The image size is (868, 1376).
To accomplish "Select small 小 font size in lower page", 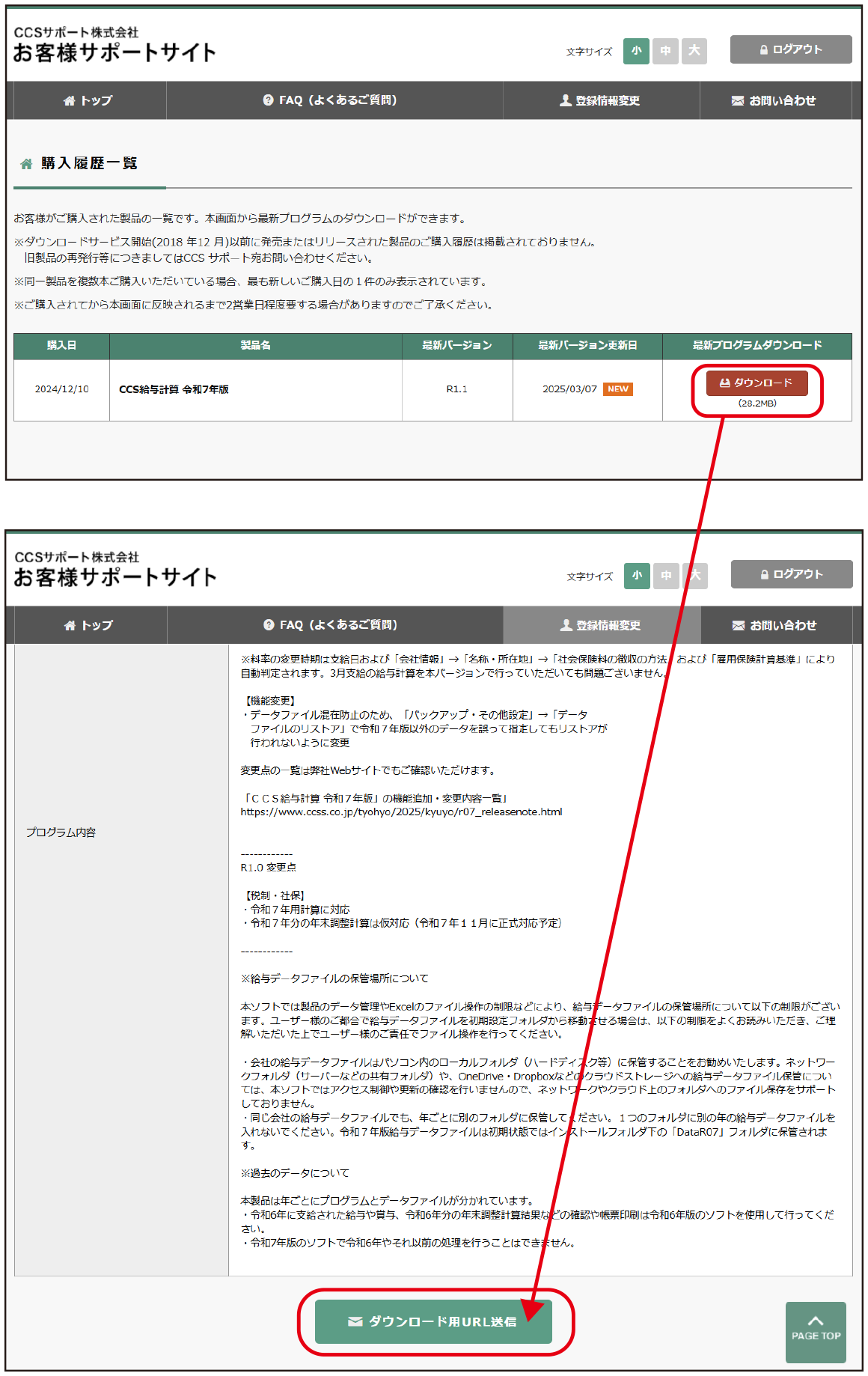I will coord(637,576).
